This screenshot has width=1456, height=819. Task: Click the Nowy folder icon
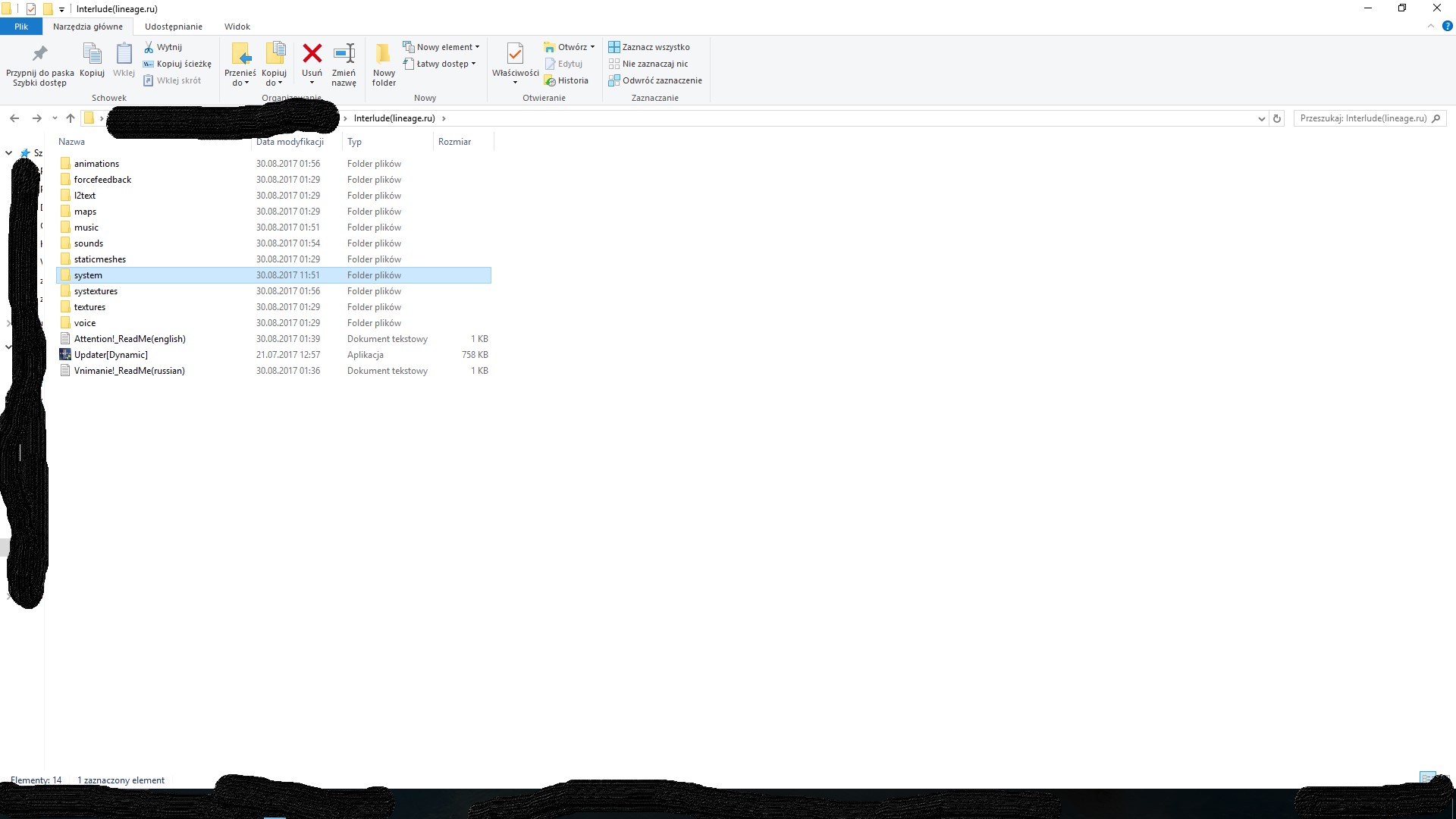pos(384,54)
